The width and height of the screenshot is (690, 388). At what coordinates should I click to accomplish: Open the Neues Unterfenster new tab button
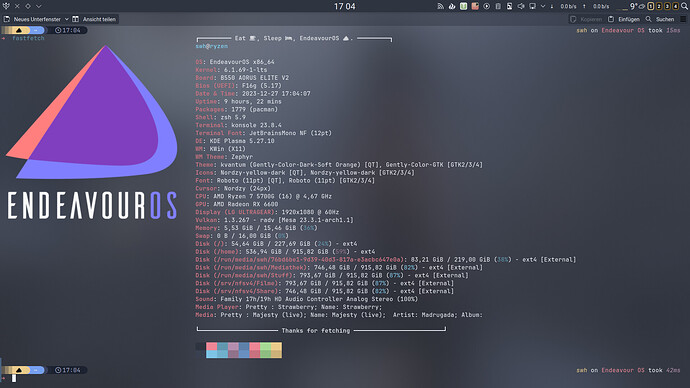tap(32, 19)
